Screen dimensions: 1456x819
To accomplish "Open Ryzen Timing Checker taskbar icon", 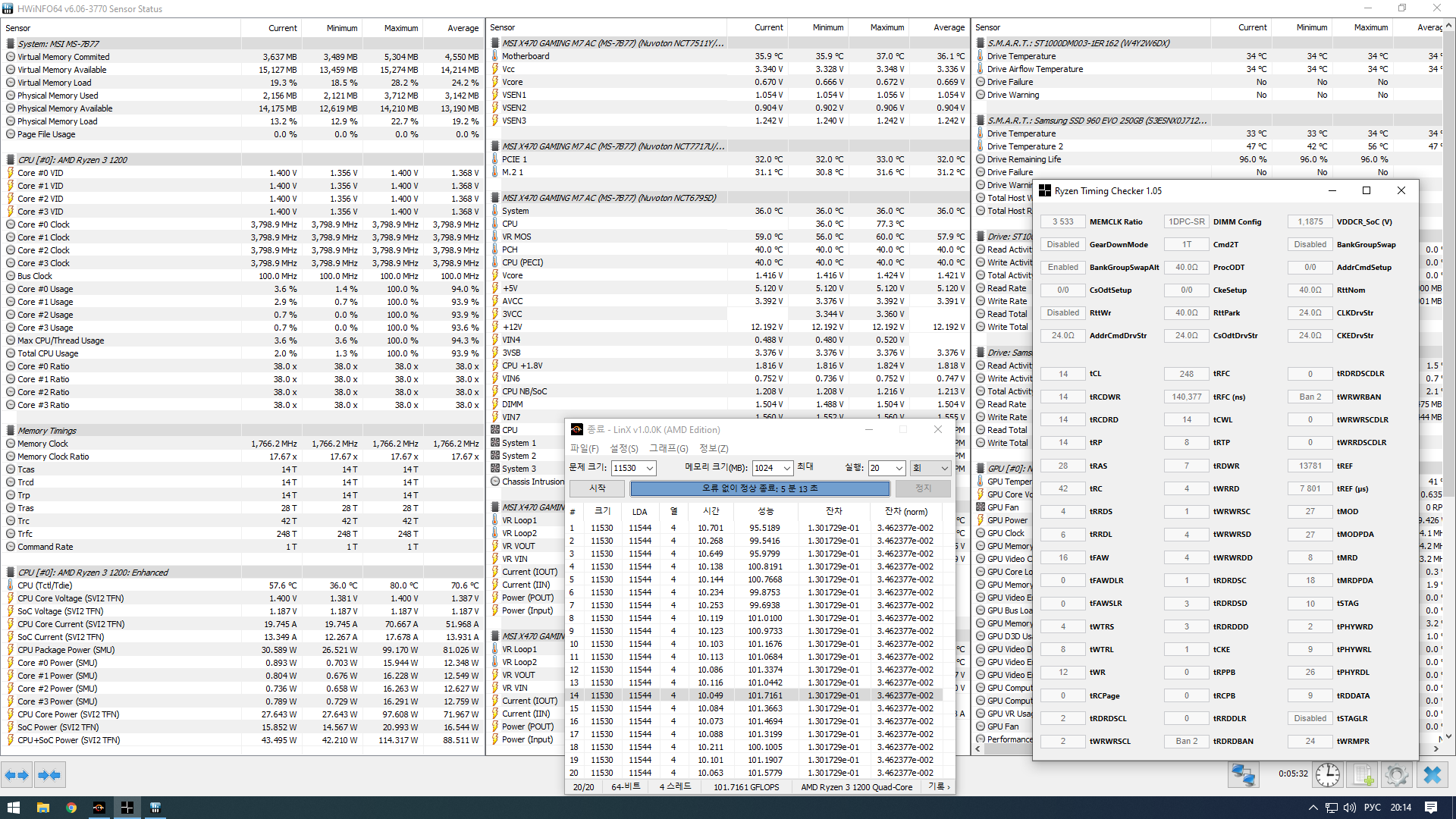I will [127, 808].
